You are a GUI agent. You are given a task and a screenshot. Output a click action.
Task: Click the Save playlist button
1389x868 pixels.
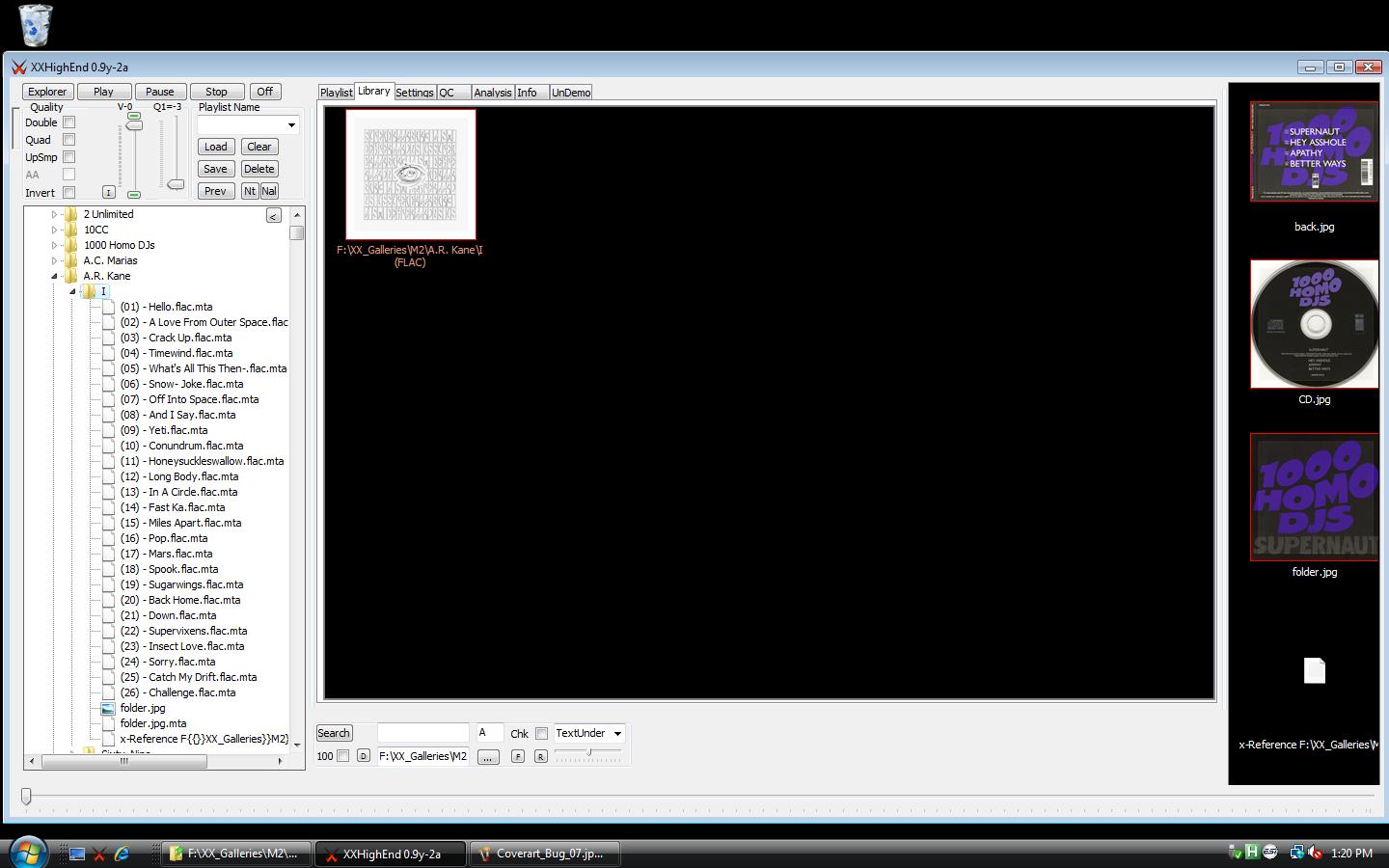pyautogui.click(x=216, y=169)
